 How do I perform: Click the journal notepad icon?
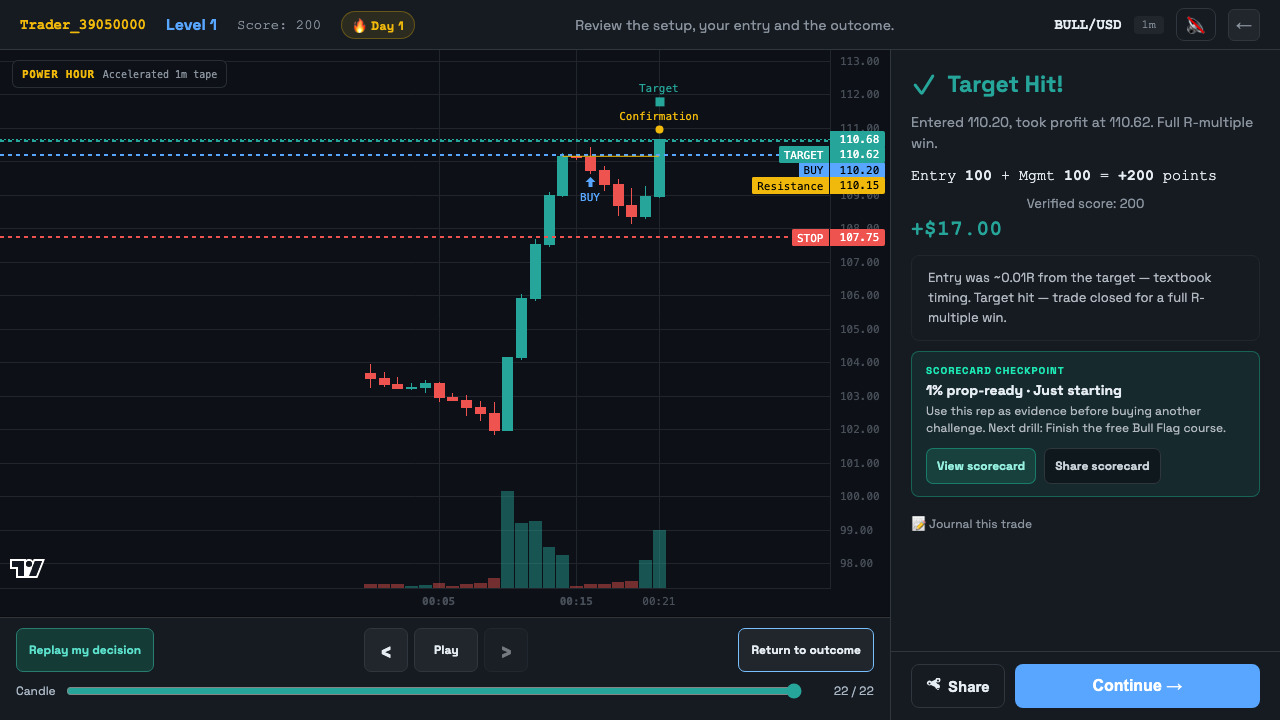click(x=918, y=524)
